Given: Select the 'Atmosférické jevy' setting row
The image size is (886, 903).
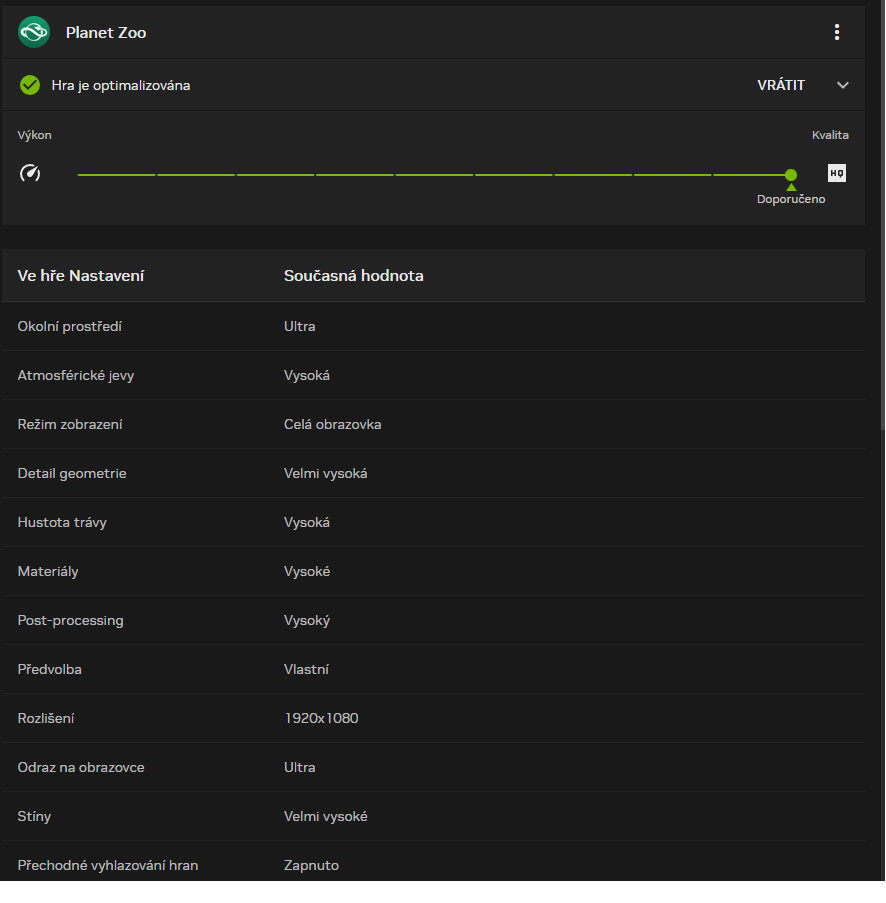Looking at the screenshot, I should click(433, 375).
